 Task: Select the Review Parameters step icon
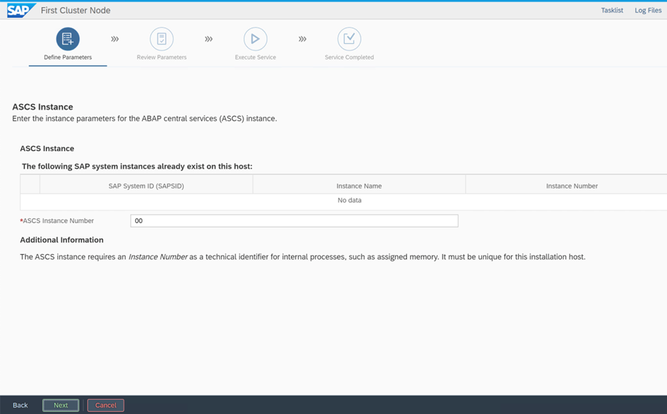point(162,39)
